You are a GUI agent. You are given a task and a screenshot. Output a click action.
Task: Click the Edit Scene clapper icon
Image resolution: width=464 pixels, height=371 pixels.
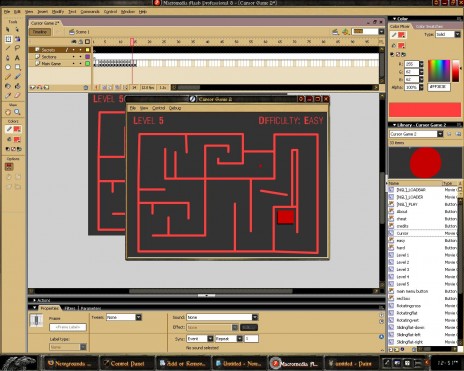pos(335,32)
